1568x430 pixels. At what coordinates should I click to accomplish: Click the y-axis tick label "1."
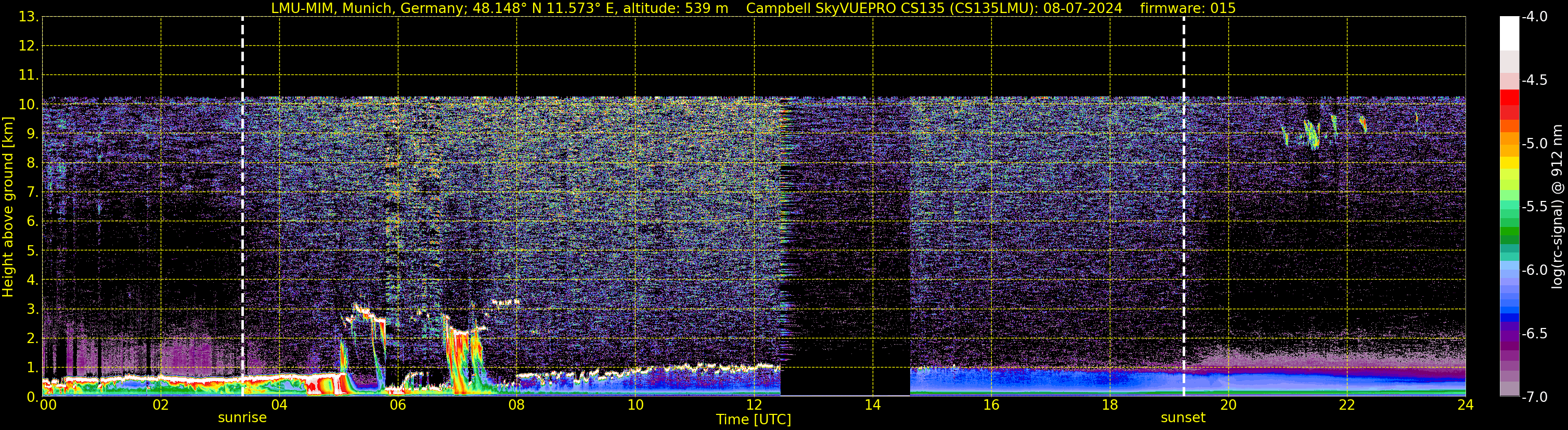[x=32, y=367]
